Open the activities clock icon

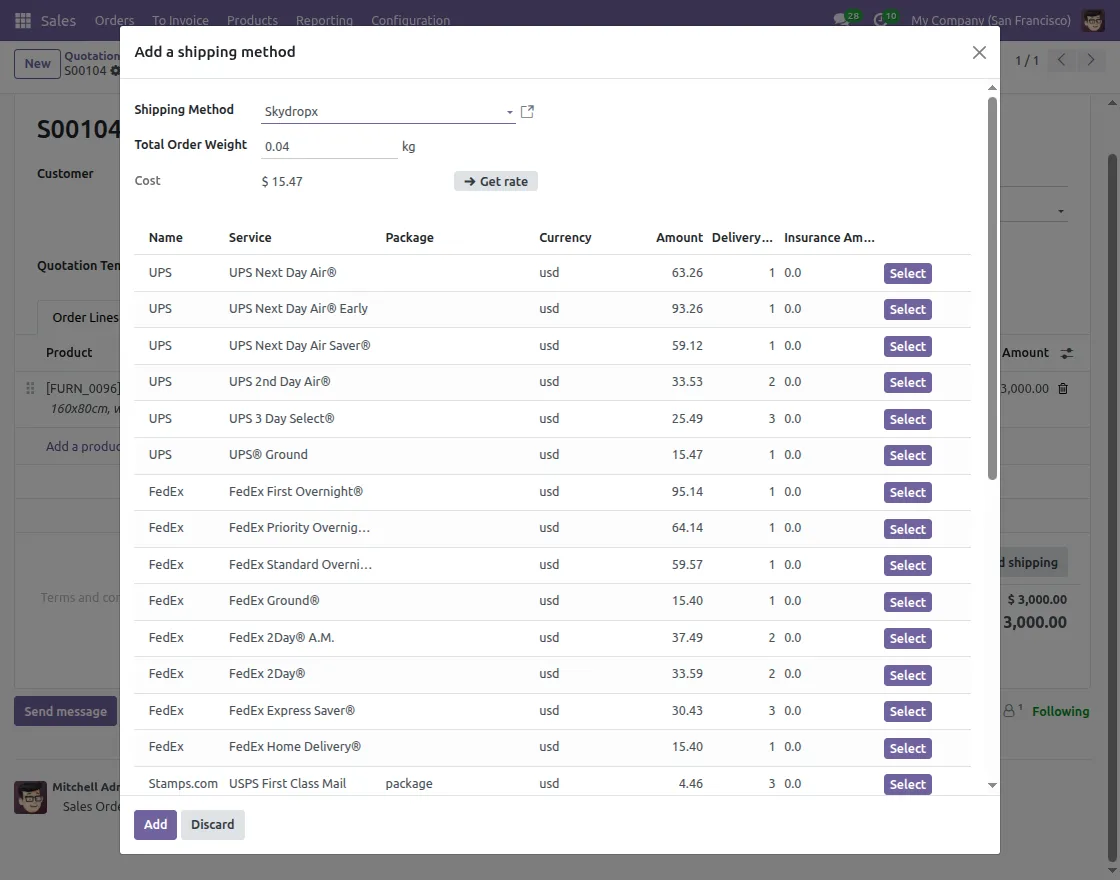click(879, 17)
